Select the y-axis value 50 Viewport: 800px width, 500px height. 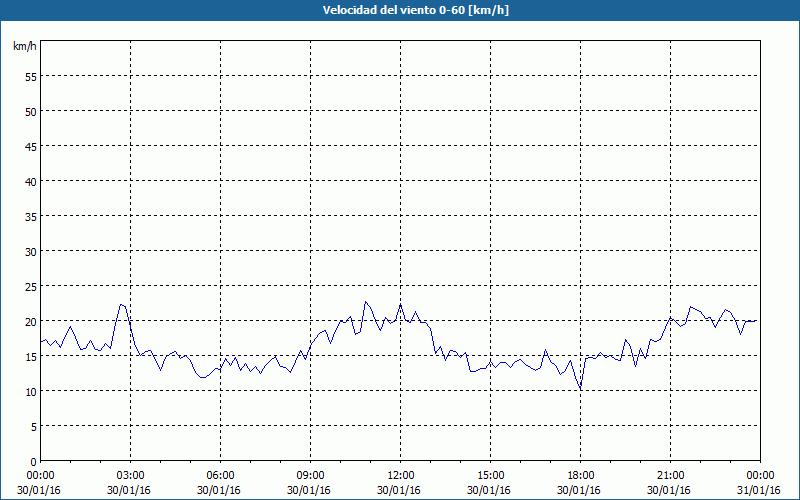coord(31,111)
